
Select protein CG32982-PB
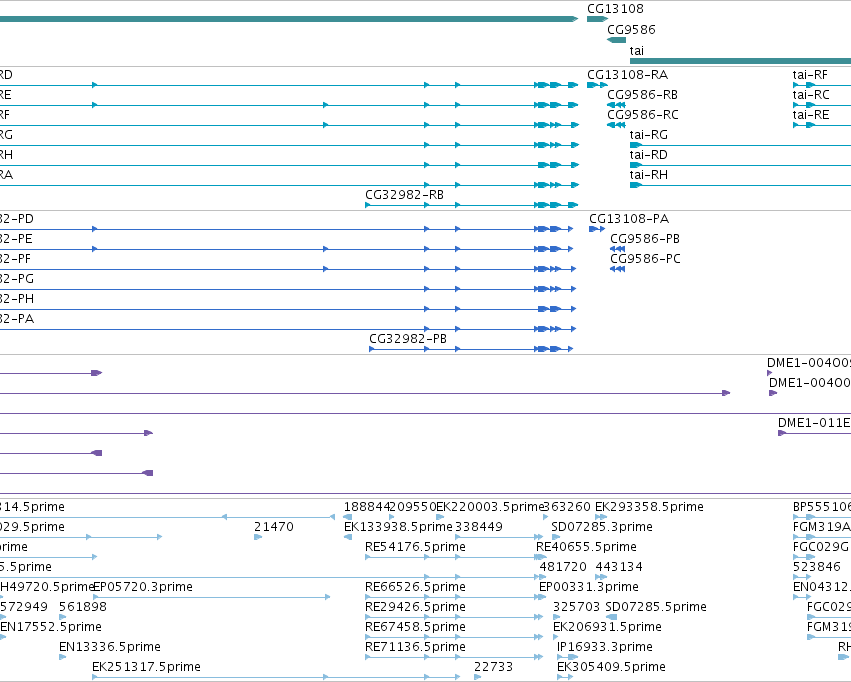pyautogui.click(x=408, y=339)
